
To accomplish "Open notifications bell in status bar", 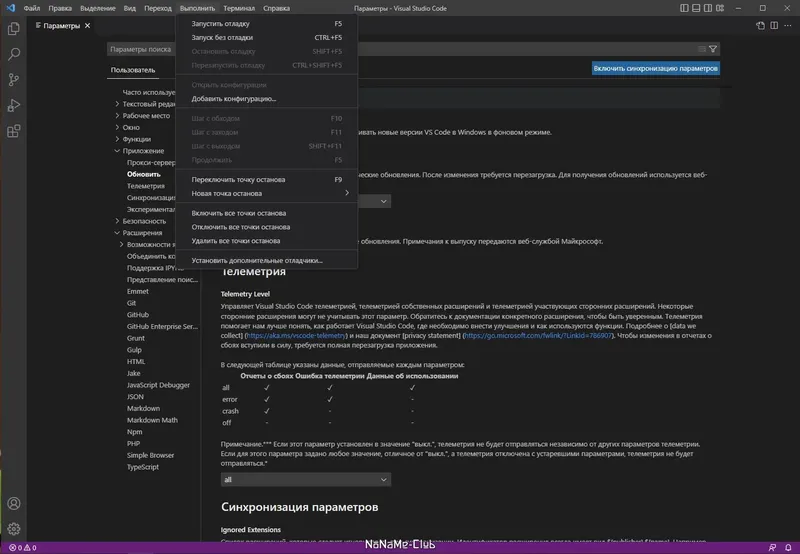I will [788, 547].
